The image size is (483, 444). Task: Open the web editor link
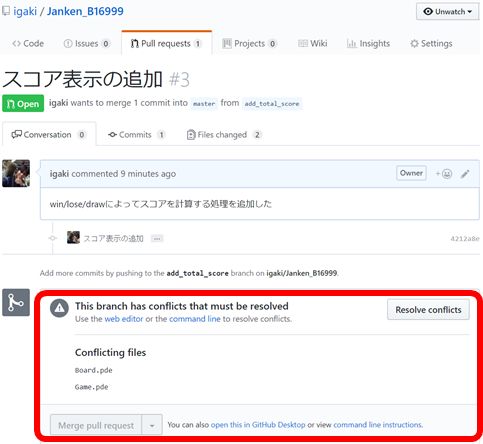click(124, 319)
